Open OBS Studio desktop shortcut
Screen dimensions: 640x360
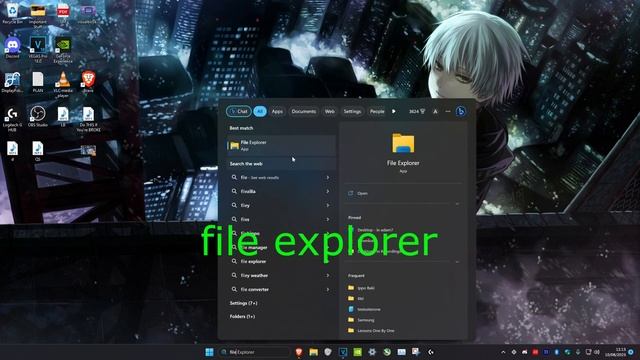click(x=38, y=117)
